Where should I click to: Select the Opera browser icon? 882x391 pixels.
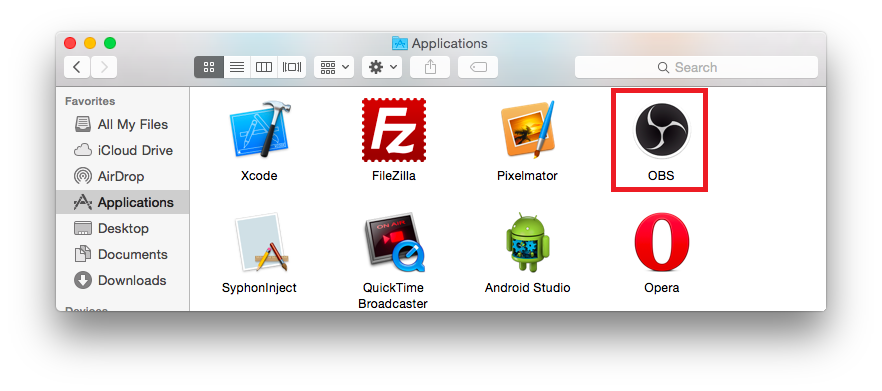[662, 242]
